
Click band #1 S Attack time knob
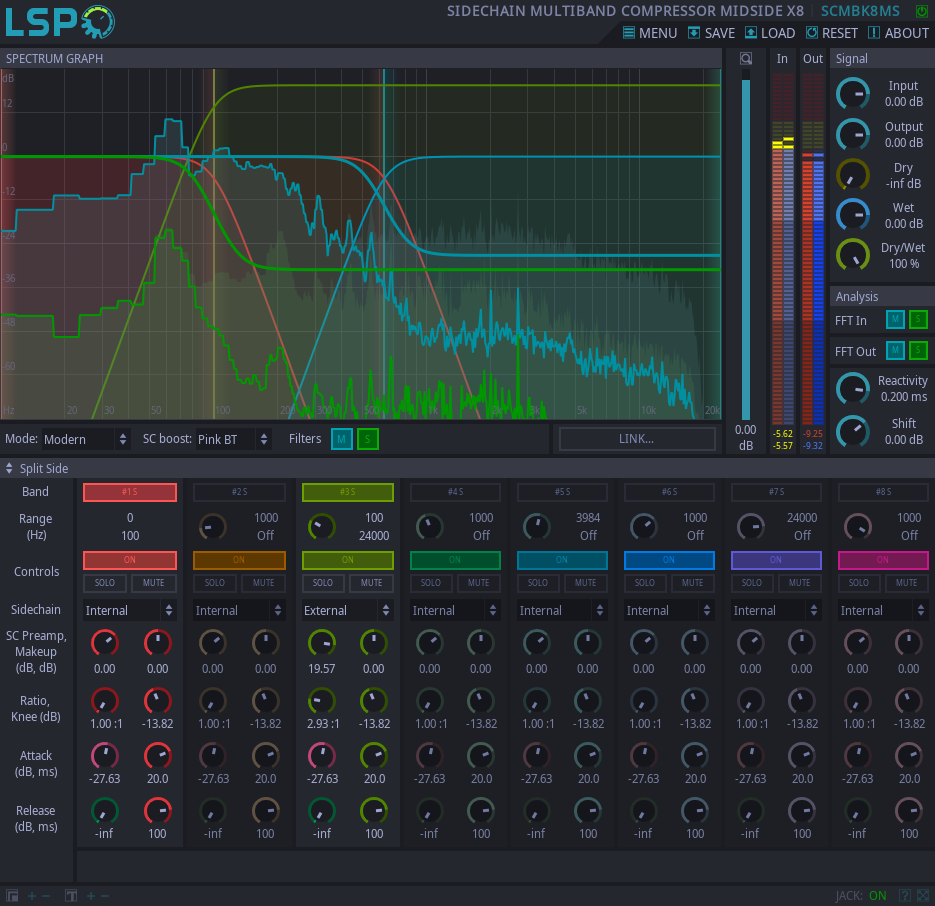point(157,756)
